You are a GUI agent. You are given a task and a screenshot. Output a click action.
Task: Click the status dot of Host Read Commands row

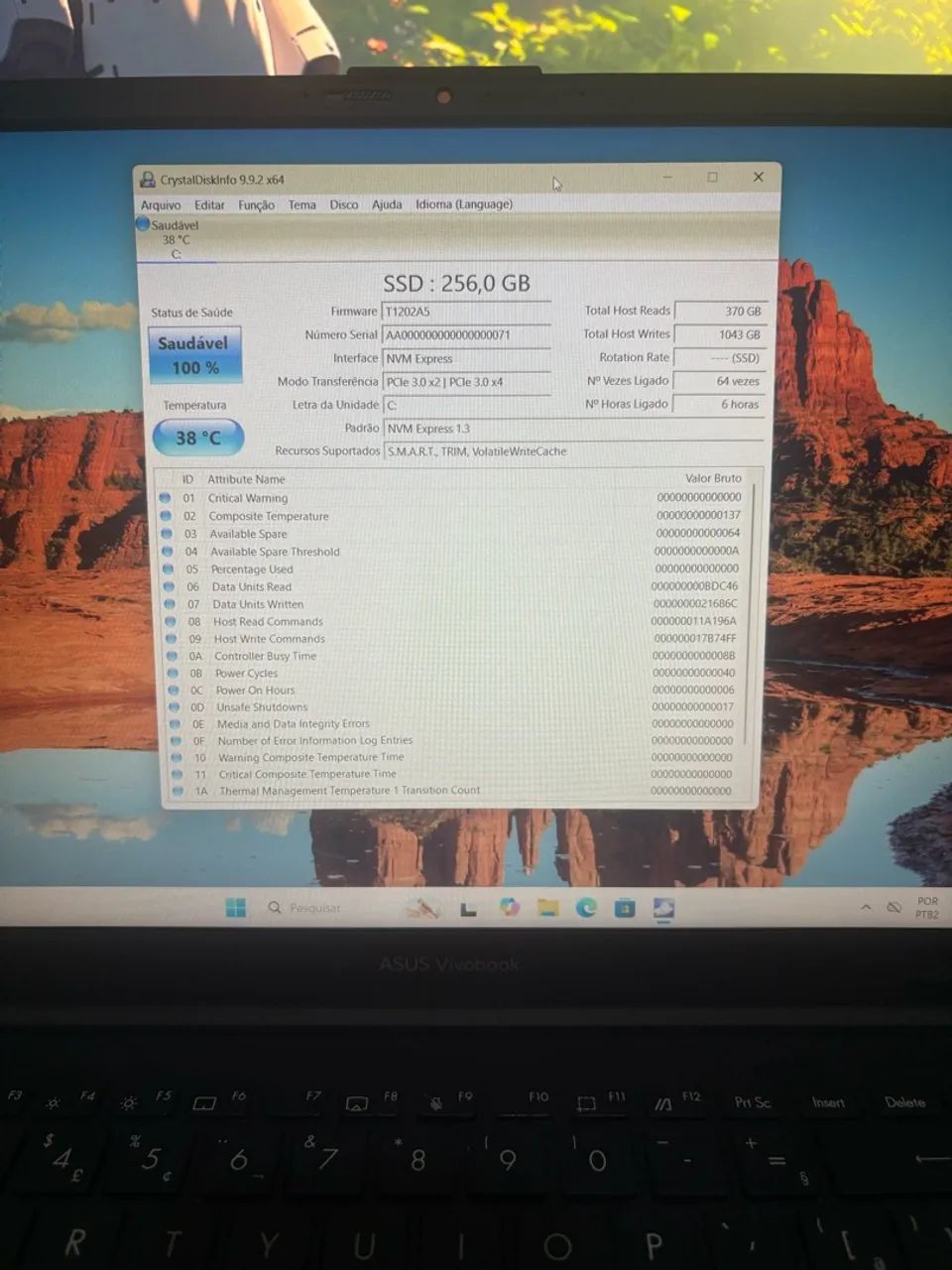pyautogui.click(x=171, y=621)
